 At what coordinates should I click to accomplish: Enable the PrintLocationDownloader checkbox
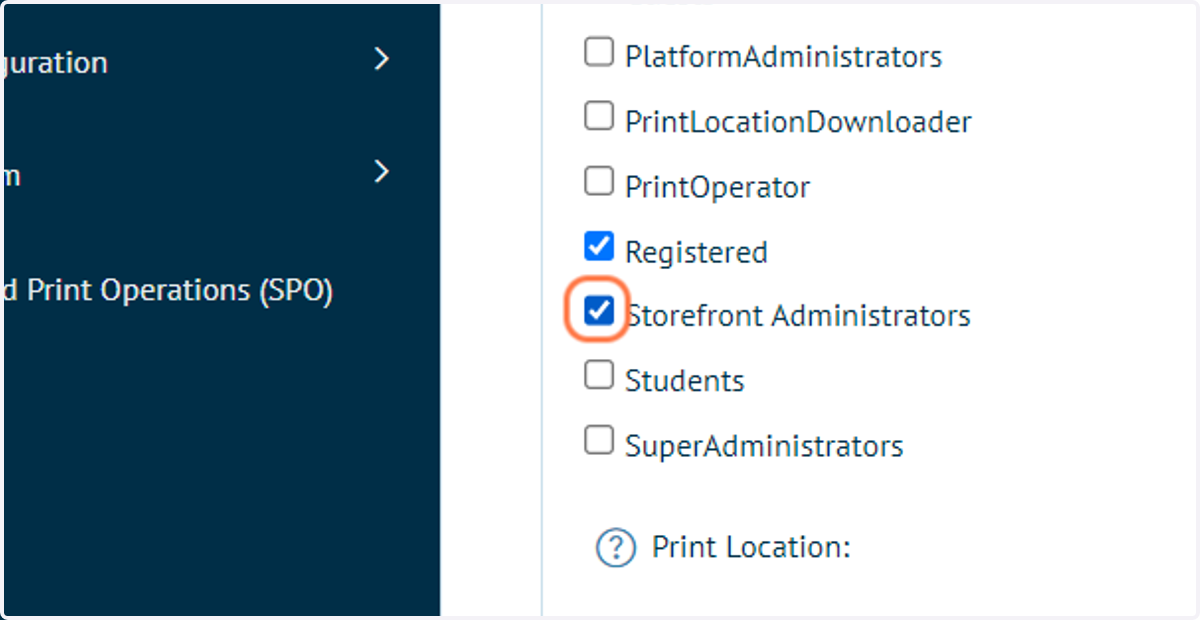pos(598,117)
